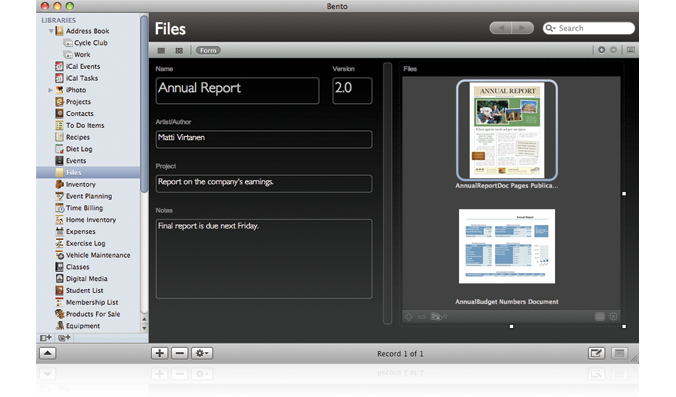Open the iCal Tasks library icon

pos(59,78)
